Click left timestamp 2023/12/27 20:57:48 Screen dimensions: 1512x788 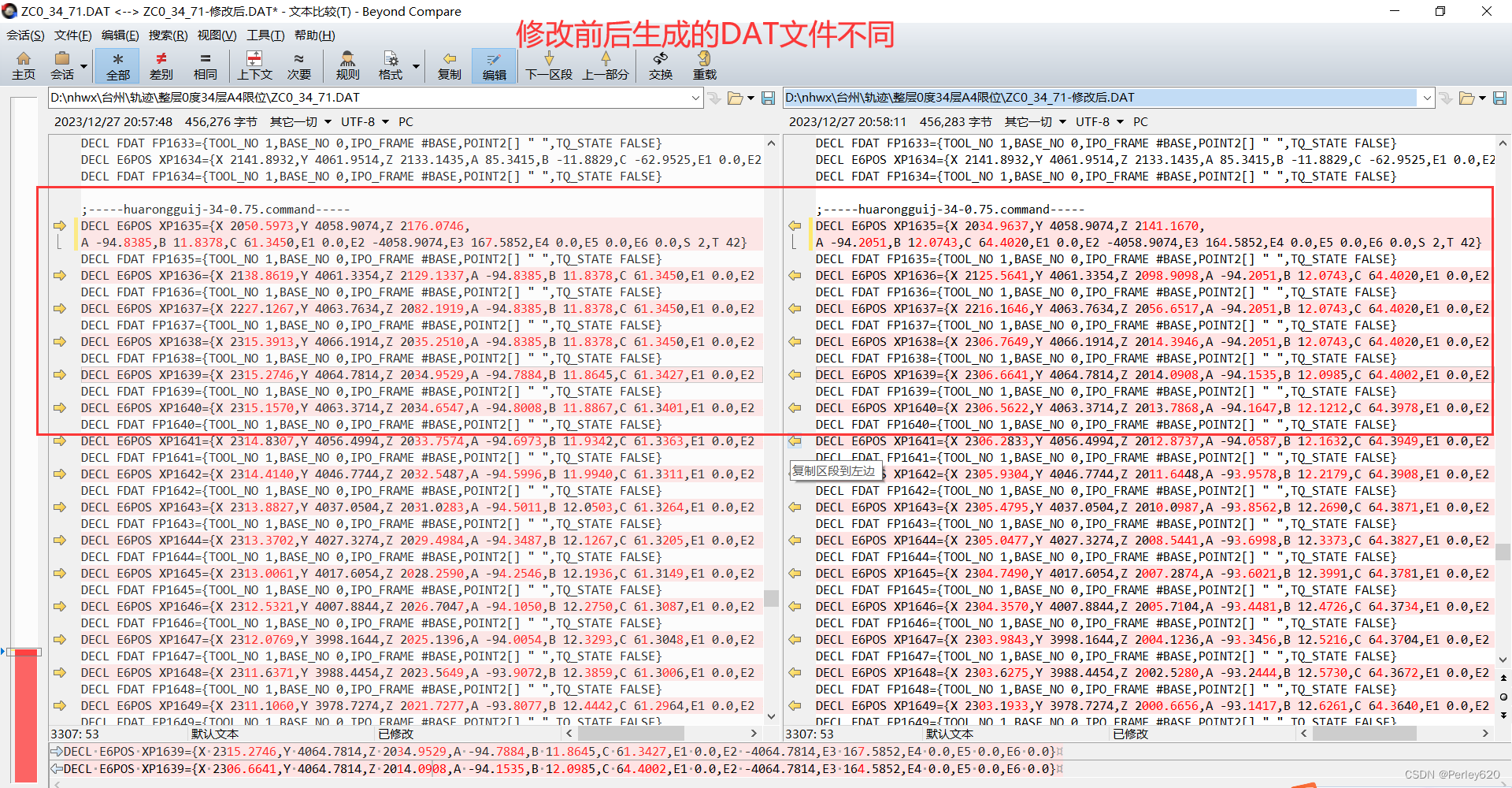pos(113,121)
